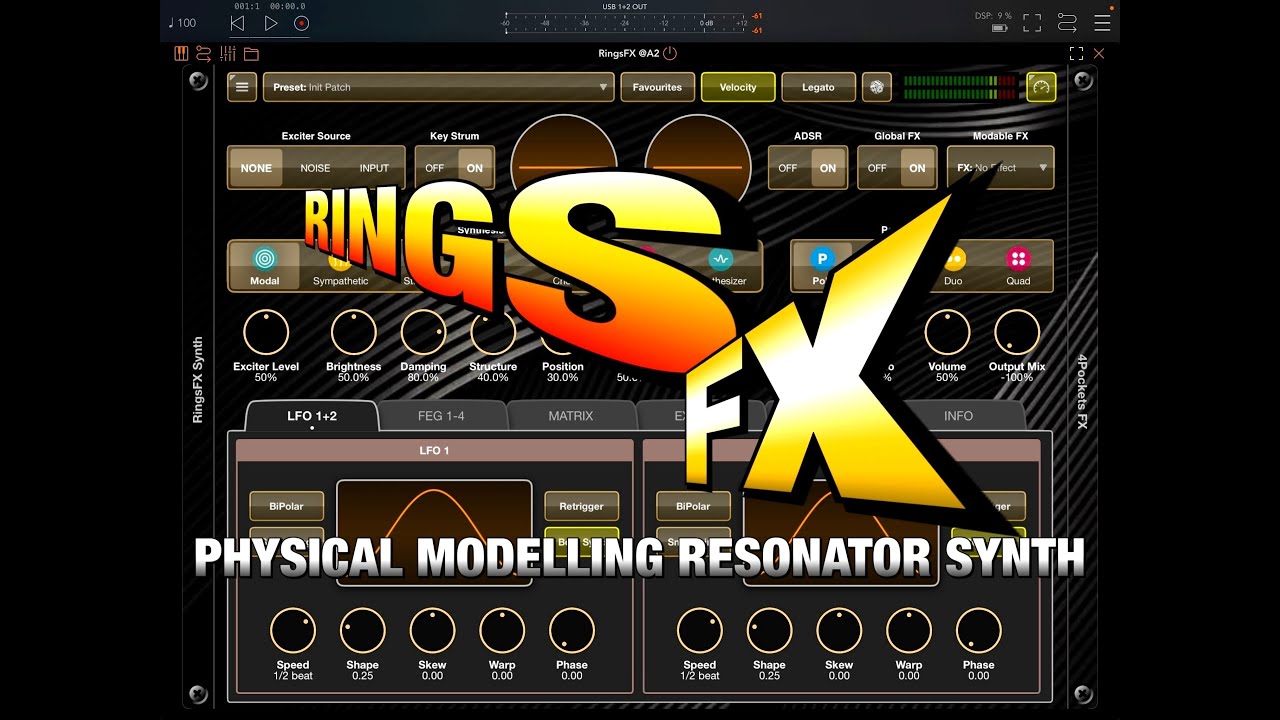Arm recording with the red record icon
The height and width of the screenshot is (720, 1280).
(301, 23)
